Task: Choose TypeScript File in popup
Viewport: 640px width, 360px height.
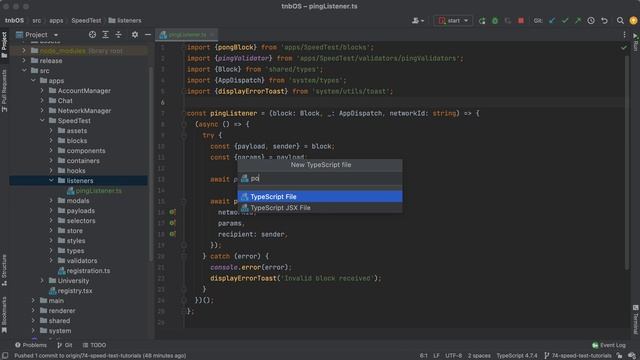Action: coord(320,197)
